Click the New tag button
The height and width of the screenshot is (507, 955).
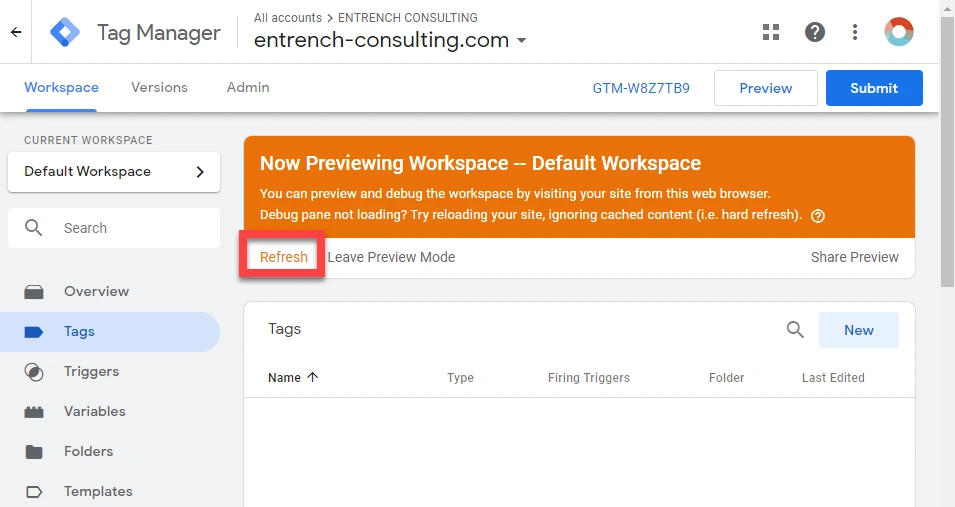[x=859, y=330]
